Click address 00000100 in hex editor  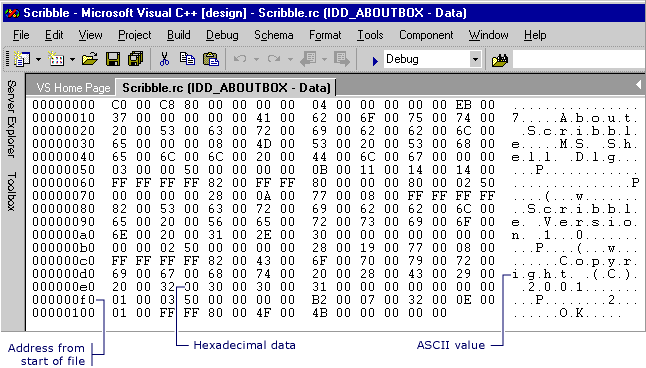63,313
